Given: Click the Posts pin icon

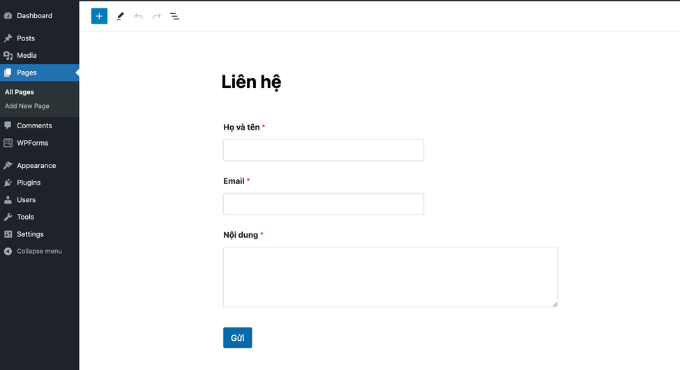Looking at the screenshot, I should [x=8, y=38].
